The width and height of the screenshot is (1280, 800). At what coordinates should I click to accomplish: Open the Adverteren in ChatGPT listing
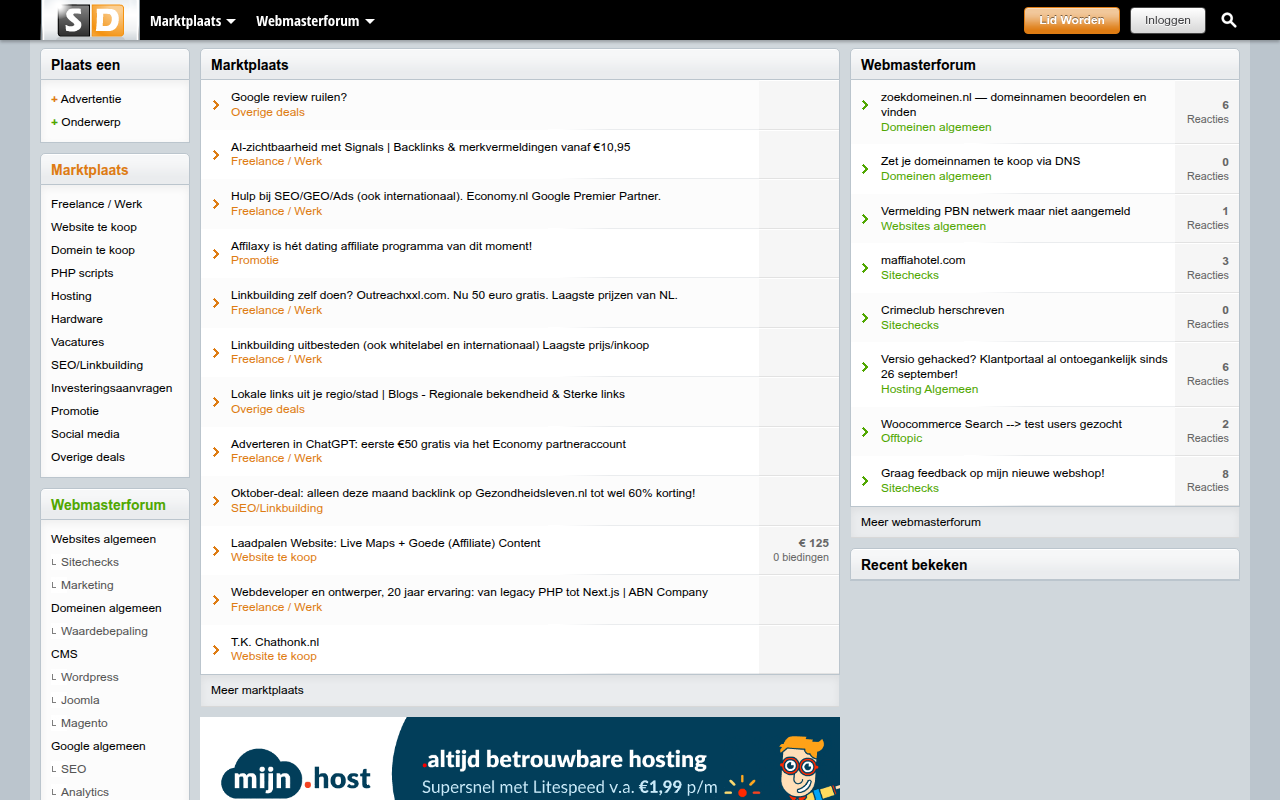[428, 444]
